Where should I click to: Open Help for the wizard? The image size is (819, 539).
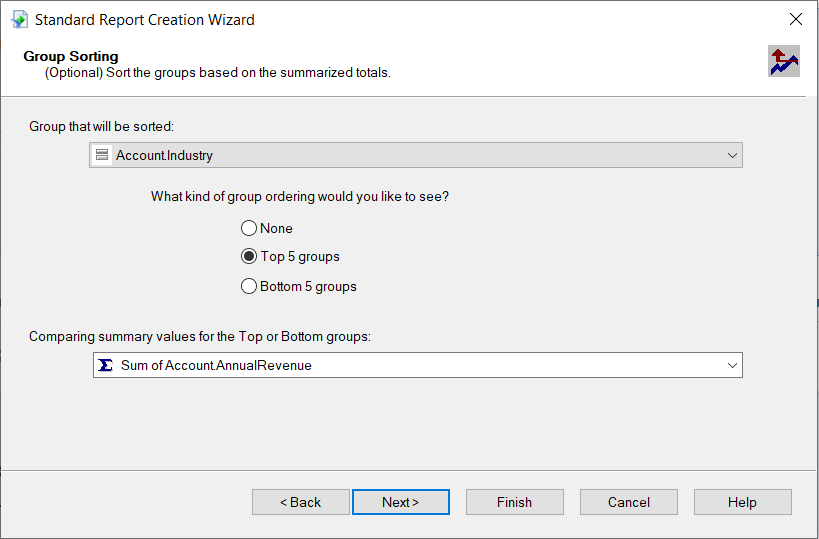tap(742, 502)
